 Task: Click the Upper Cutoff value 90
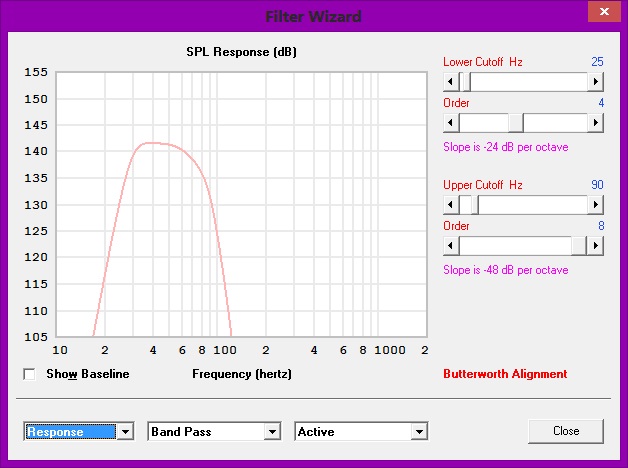(597, 185)
